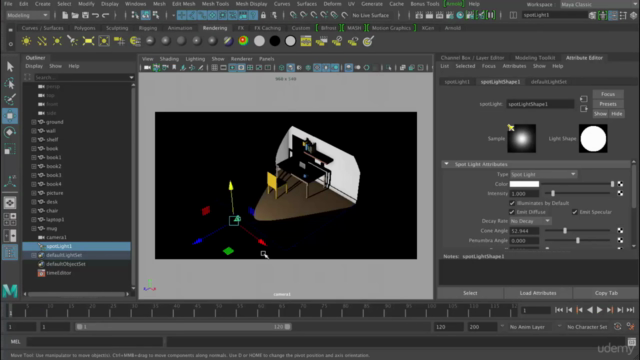640x360 pixels.
Task: Click the Load Attributes button
Action: point(538,293)
